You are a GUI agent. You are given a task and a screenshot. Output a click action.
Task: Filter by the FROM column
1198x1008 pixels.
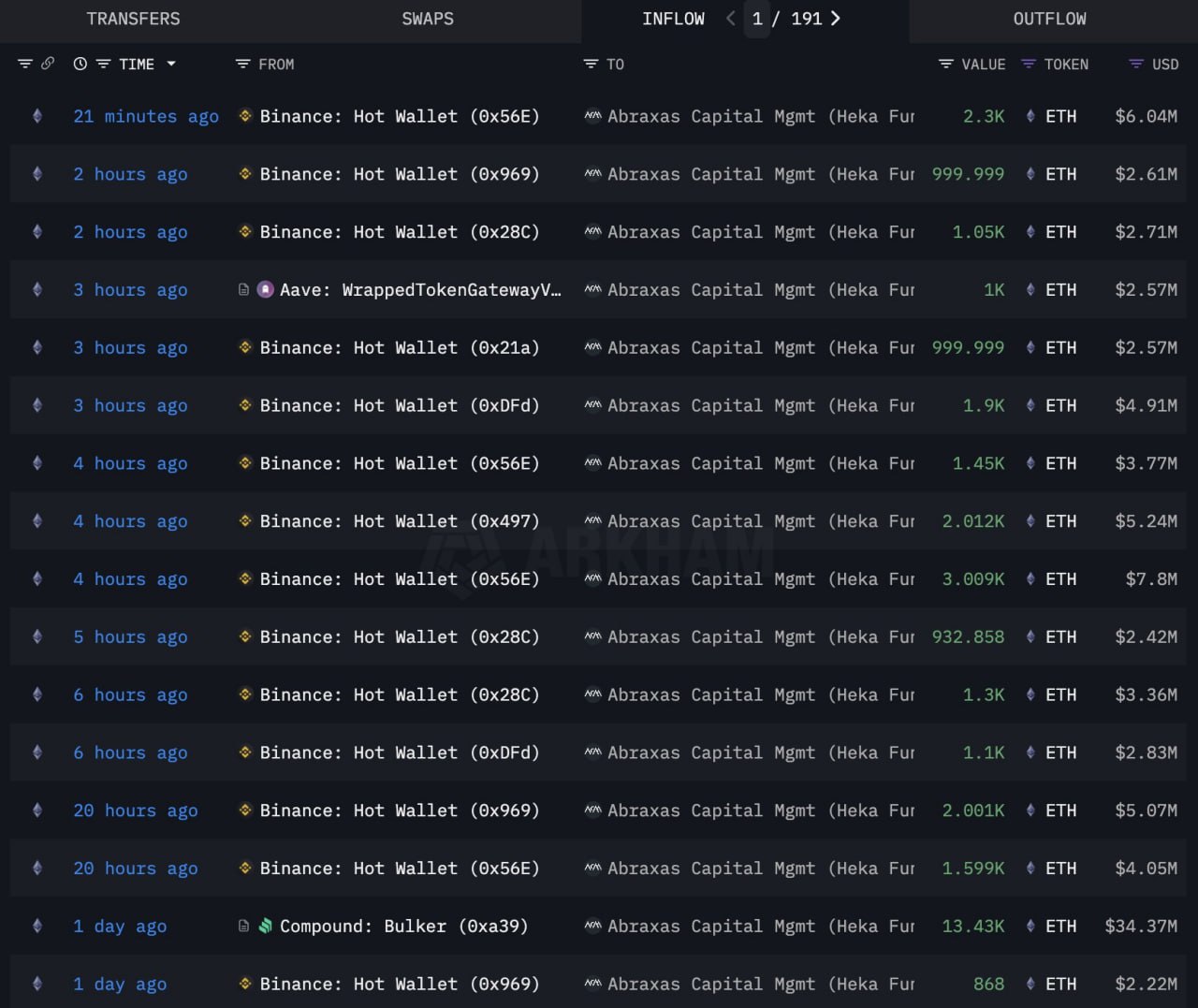pyautogui.click(x=242, y=64)
